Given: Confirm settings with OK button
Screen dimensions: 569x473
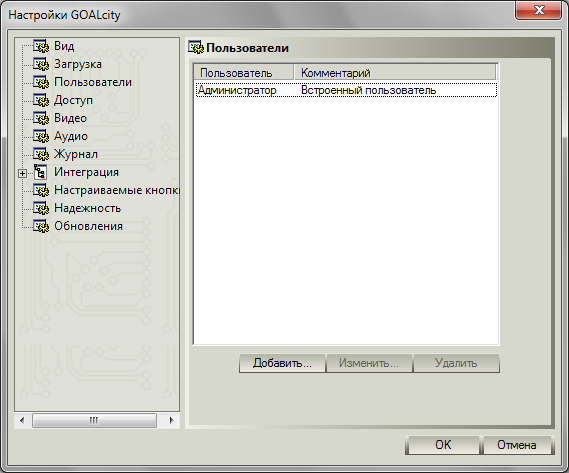Looking at the screenshot, I should [x=443, y=445].
